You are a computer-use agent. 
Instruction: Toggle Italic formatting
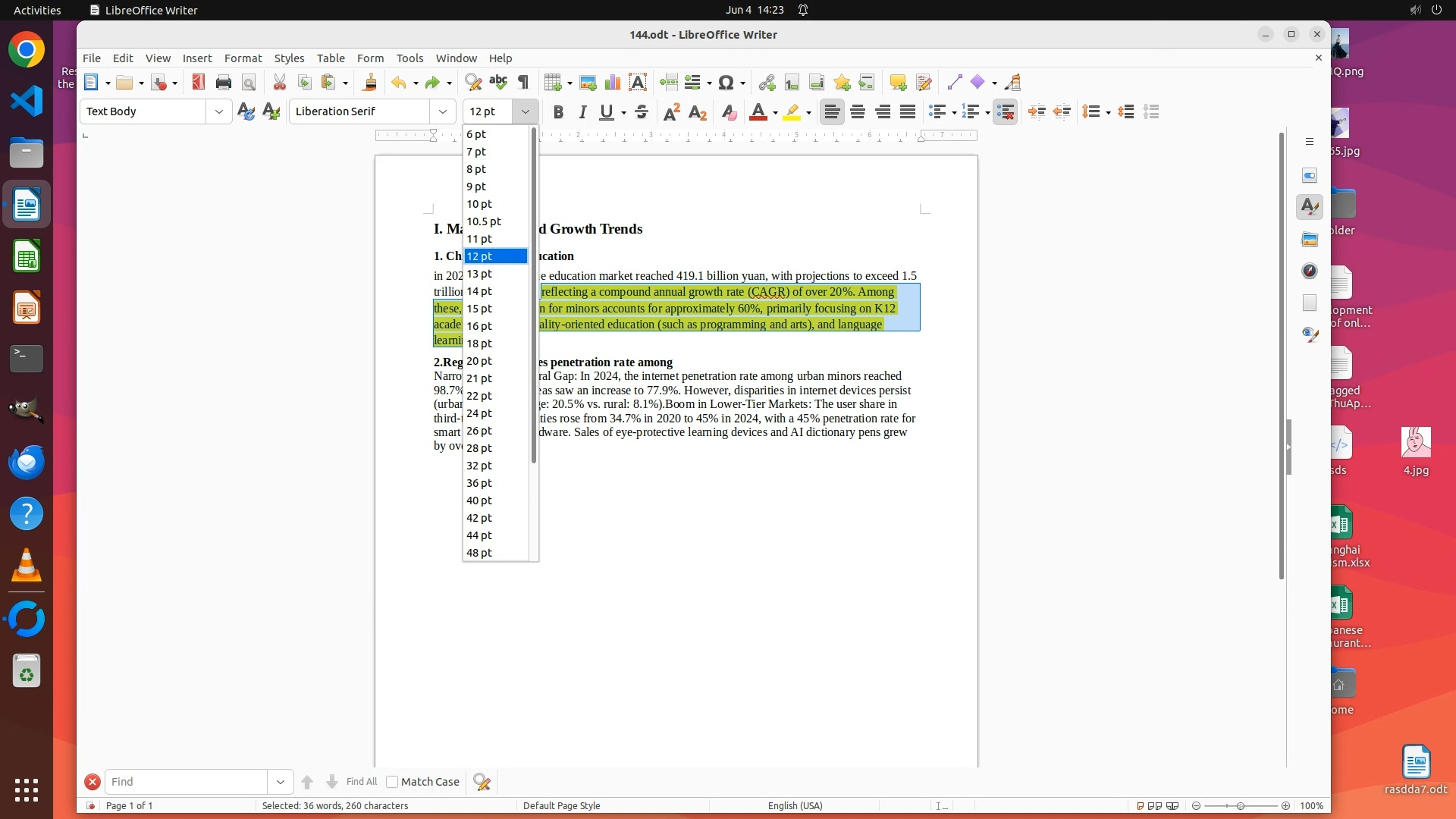[582, 112]
